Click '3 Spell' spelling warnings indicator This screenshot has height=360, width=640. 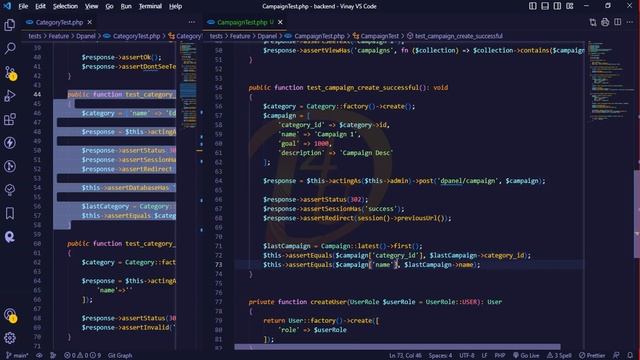click(x=559, y=356)
